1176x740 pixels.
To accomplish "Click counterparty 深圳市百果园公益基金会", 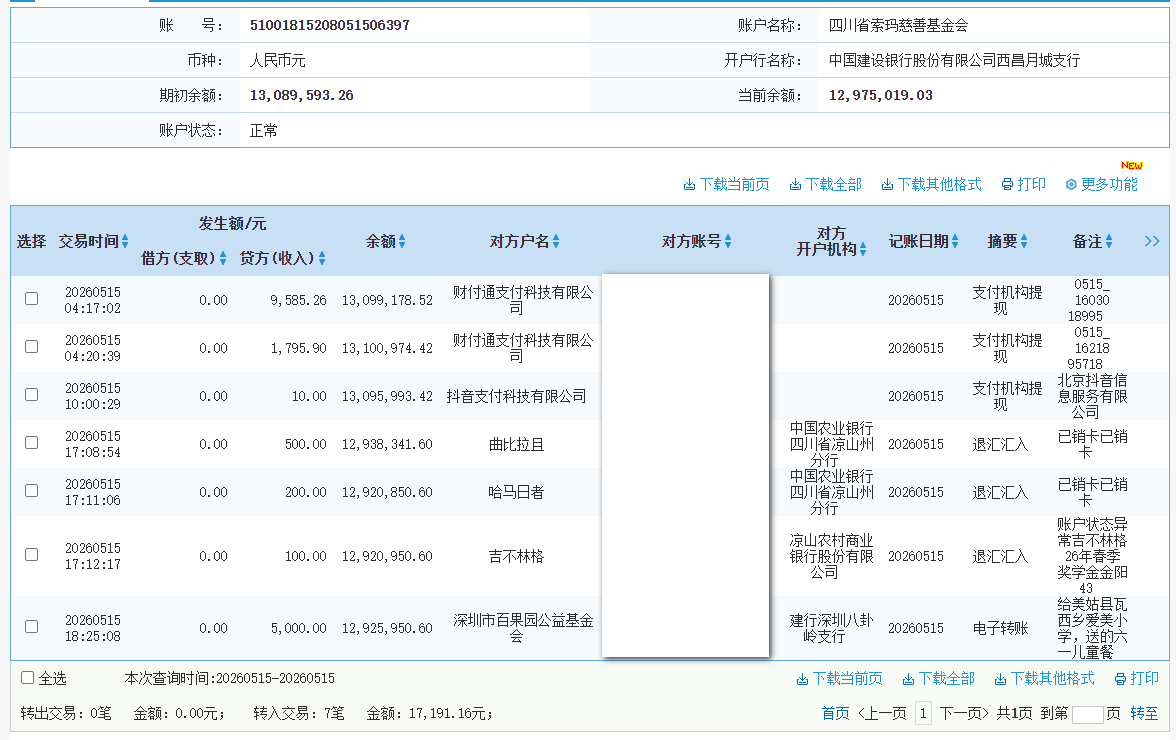I will click(523, 628).
